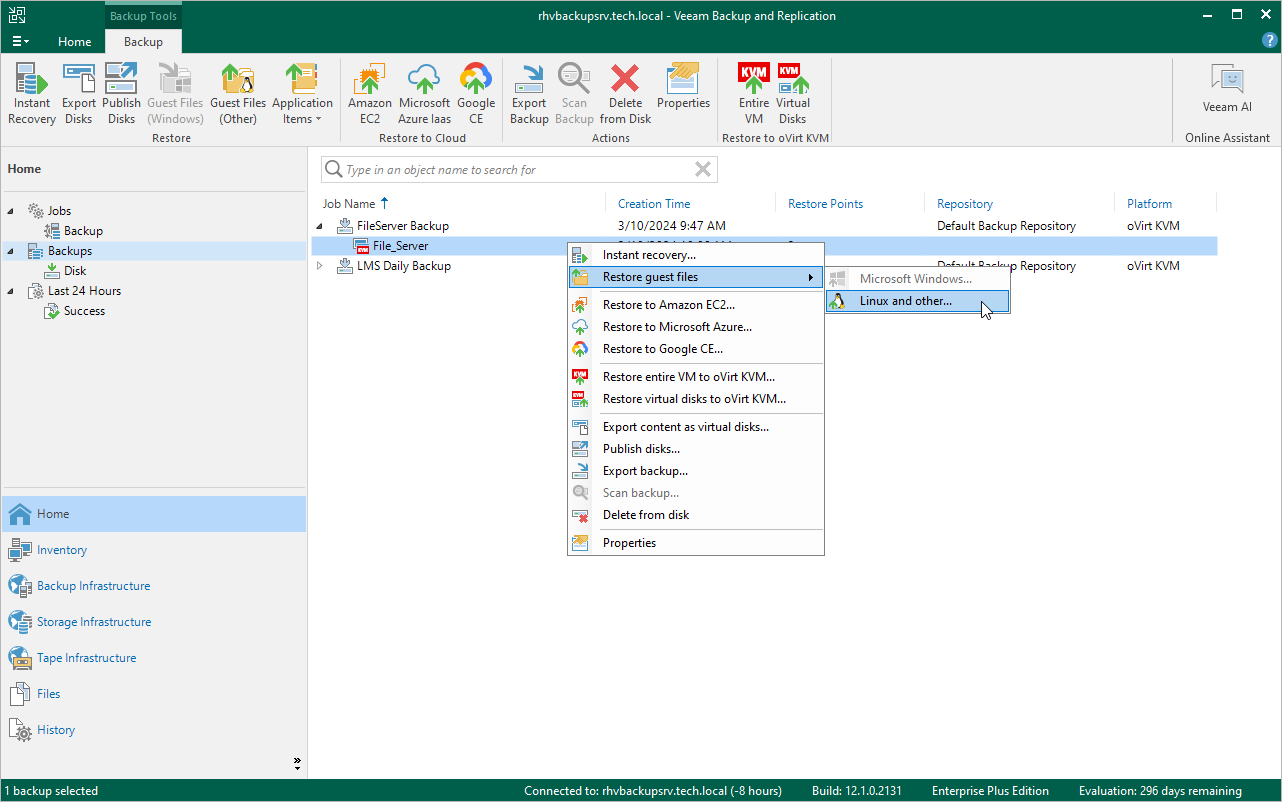The width and height of the screenshot is (1282, 802).
Task: Choose Instant recovery from context menu
Action: coord(696,255)
